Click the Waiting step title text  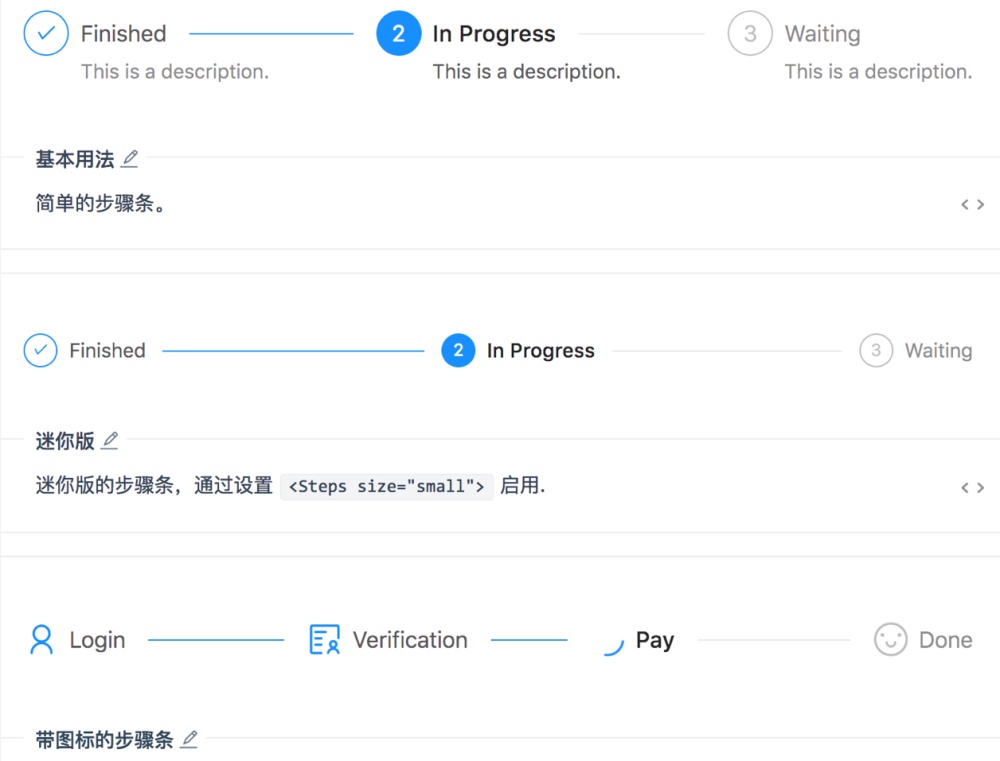tap(822, 33)
